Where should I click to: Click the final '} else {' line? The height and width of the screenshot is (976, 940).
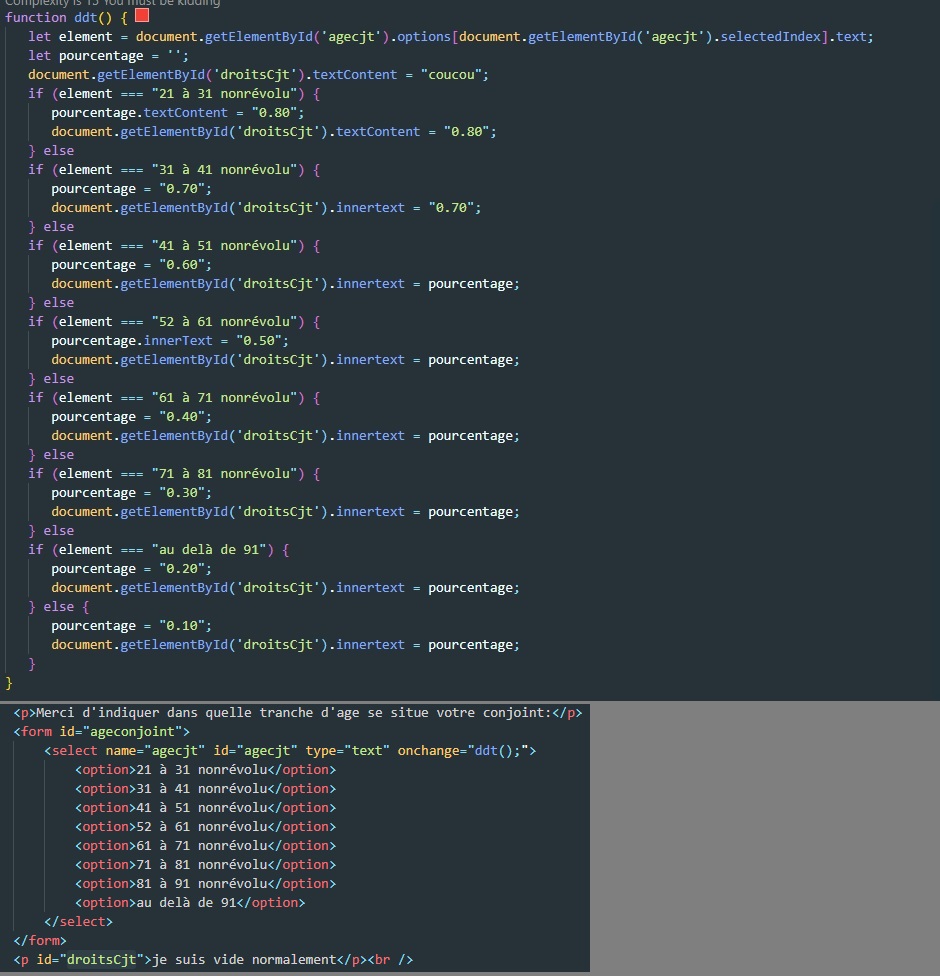pyautogui.click(x=59, y=606)
